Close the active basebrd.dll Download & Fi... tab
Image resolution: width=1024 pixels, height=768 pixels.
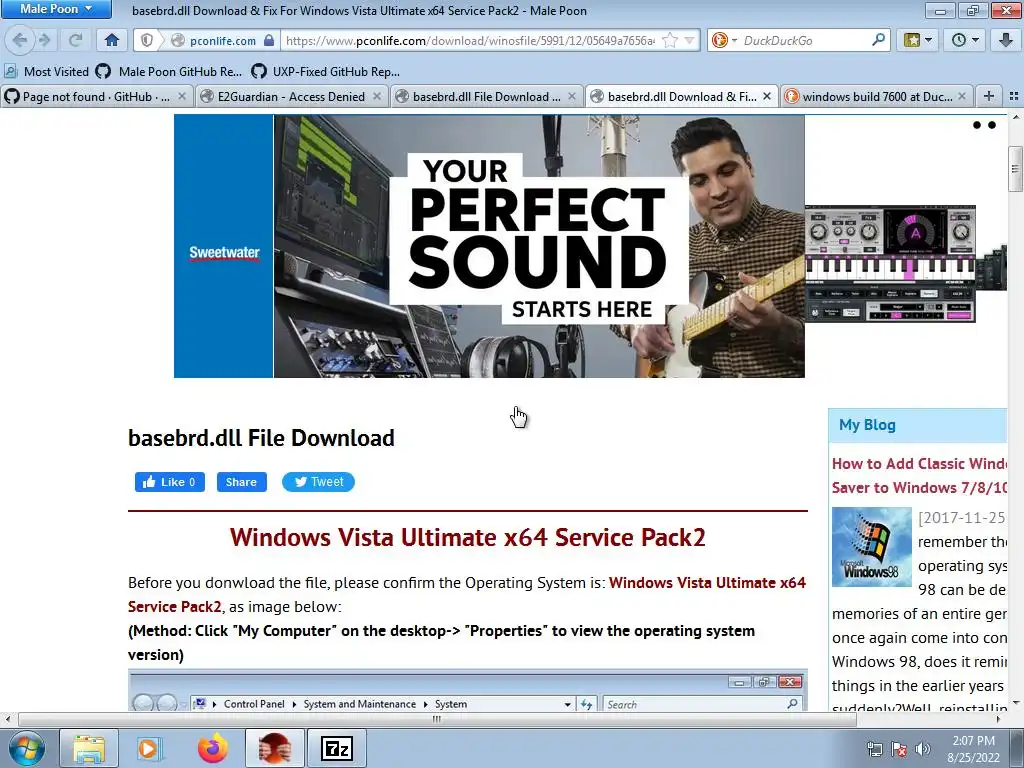767,96
